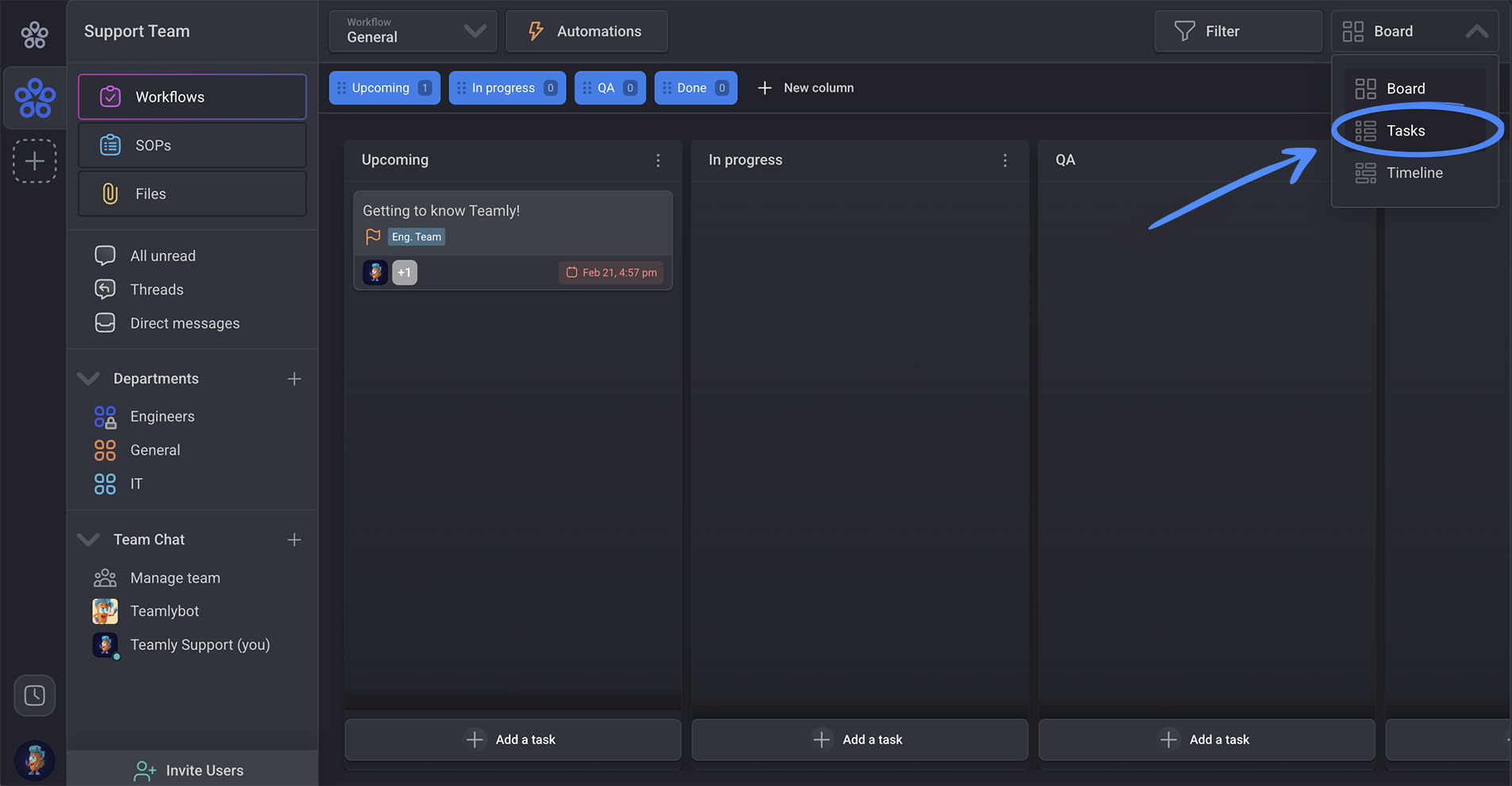This screenshot has width=1512, height=786.
Task: Click the Done column chip
Action: click(695, 88)
